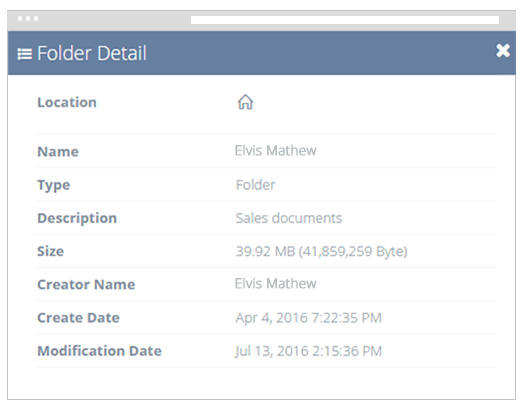Select the Sales documents description text
This screenshot has width=525, height=407.
click(289, 218)
